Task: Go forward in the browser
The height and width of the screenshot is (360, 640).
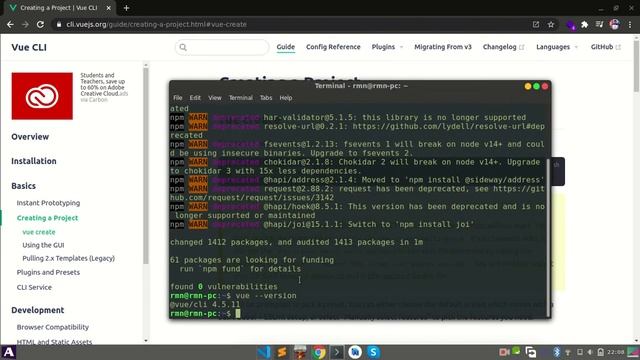Action: [x=25, y=24]
